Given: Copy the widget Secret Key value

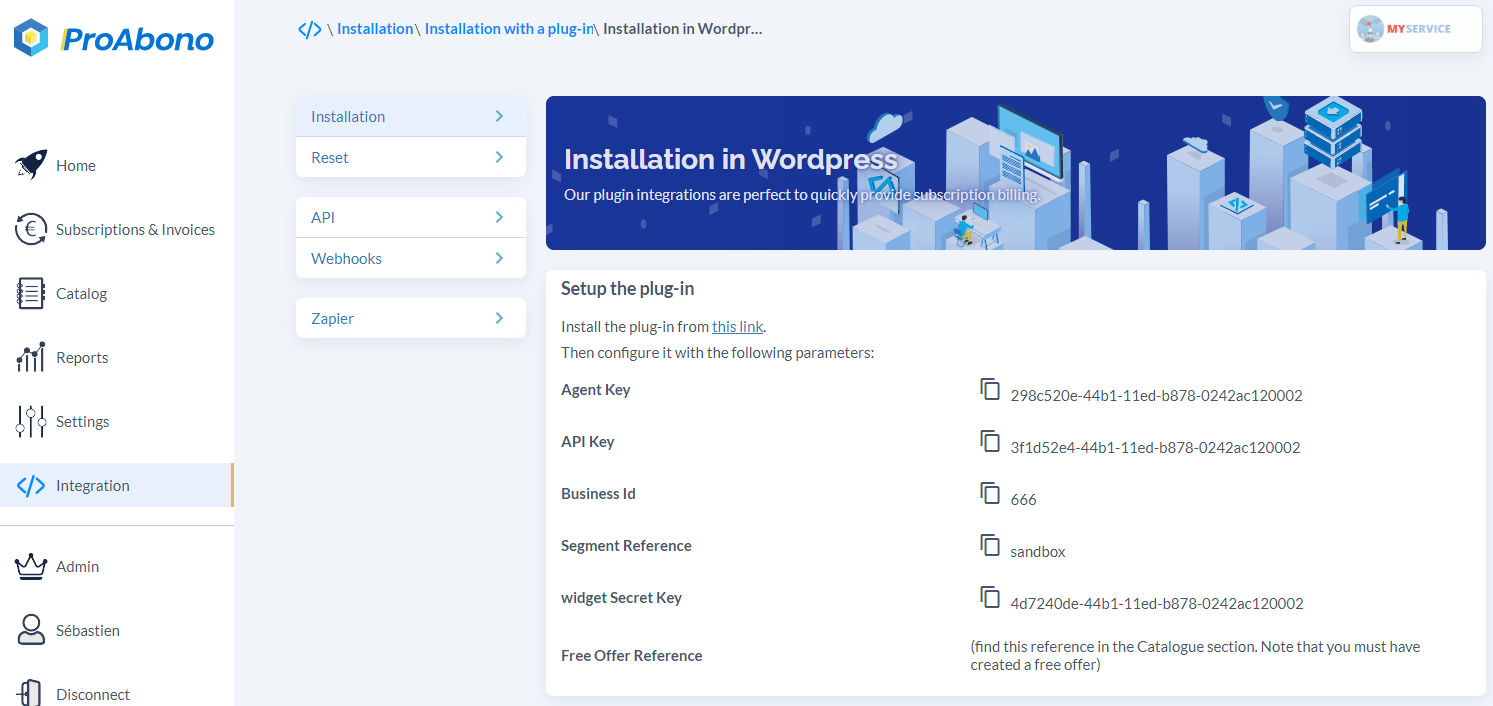Looking at the screenshot, I should coord(990,597).
